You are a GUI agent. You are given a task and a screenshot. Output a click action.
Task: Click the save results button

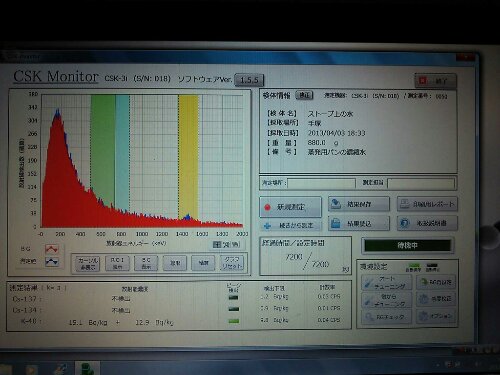coord(359,204)
